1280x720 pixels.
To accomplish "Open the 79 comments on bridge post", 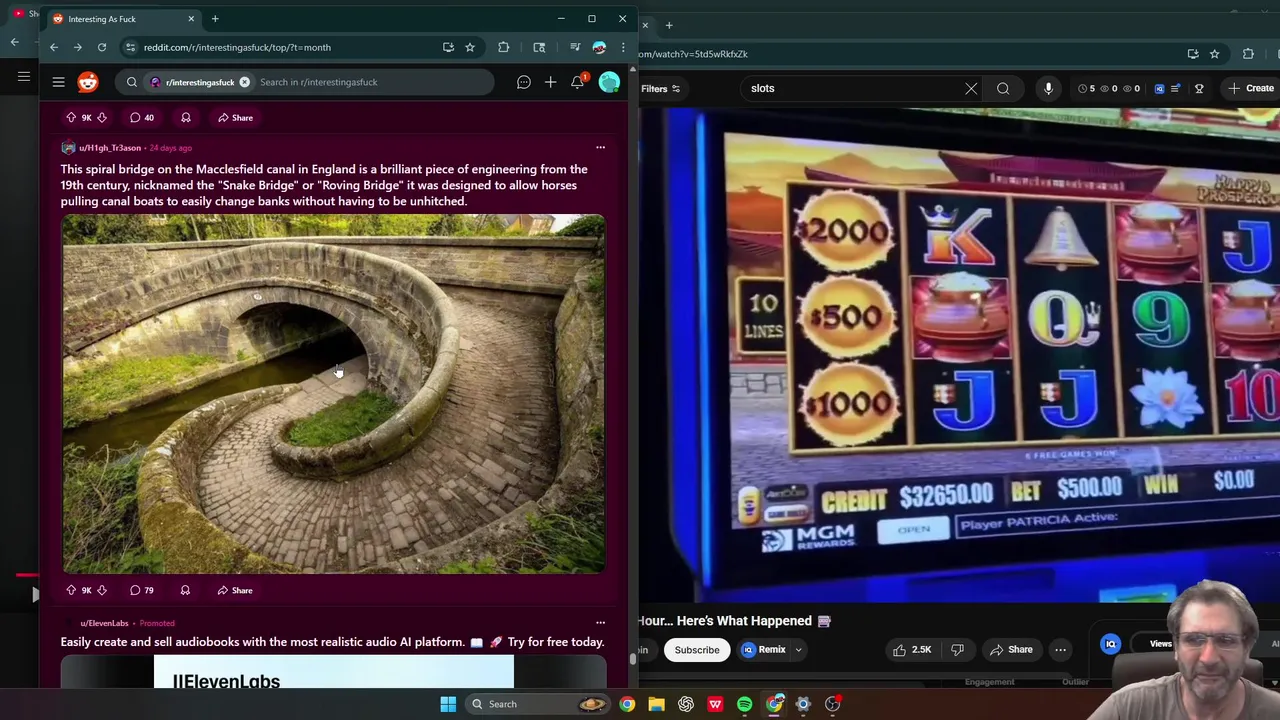I will pyautogui.click(x=142, y=590).
